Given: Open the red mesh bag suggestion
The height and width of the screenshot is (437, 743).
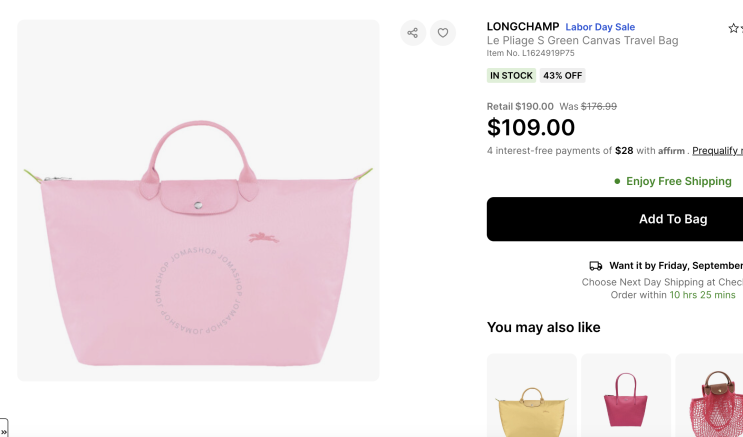Looking at the screenshot, I should coord(710,400).
